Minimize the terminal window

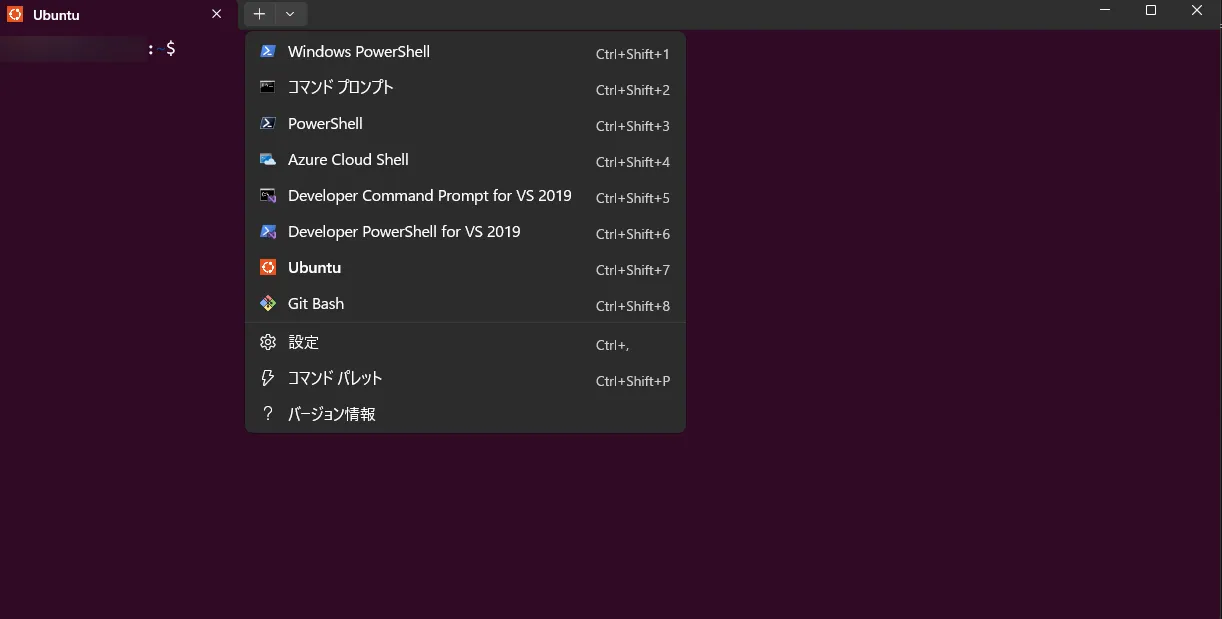[1105, 11]
